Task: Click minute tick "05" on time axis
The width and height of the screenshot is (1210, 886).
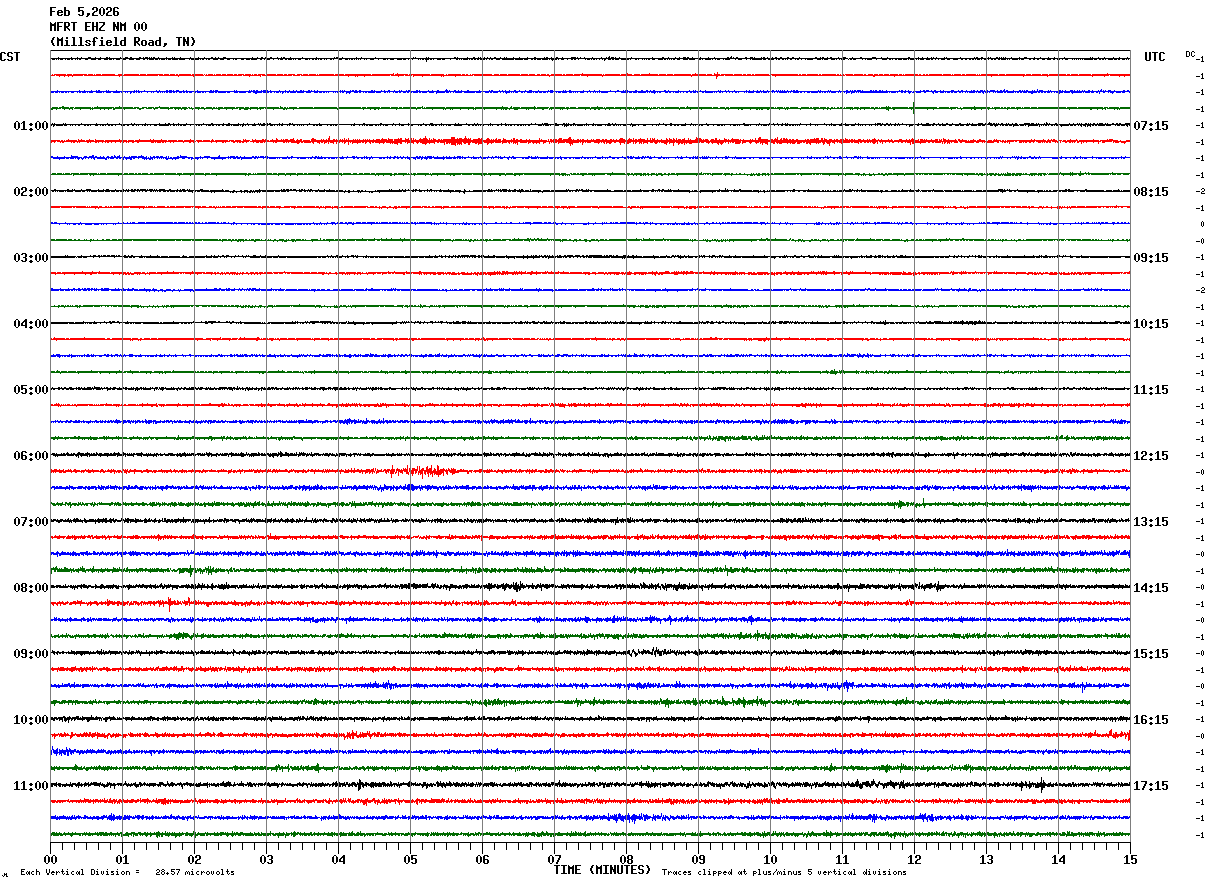Action: click(410, 859)
